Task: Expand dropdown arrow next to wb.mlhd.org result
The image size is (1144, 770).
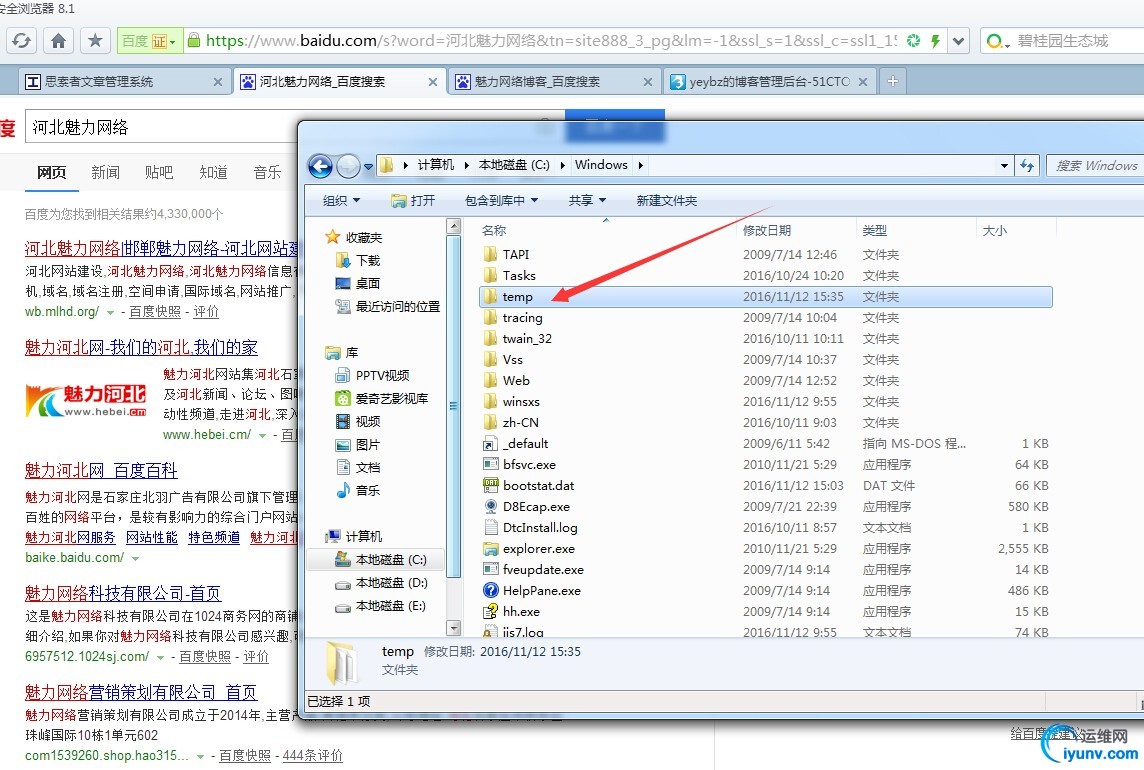Action: click(x=110, y=312)
